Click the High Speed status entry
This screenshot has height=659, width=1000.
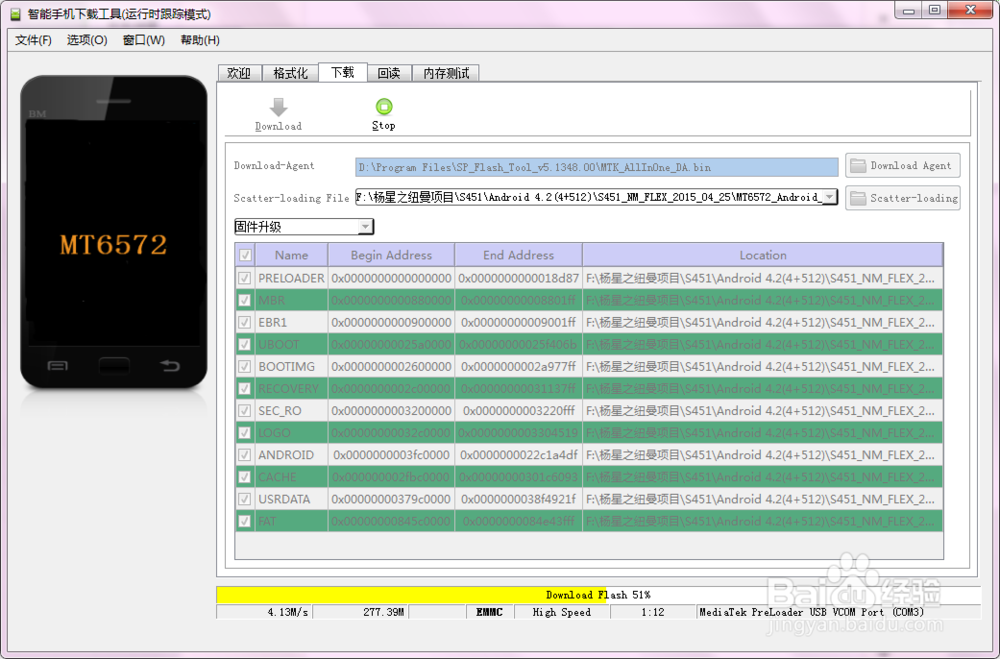point(561,612)
